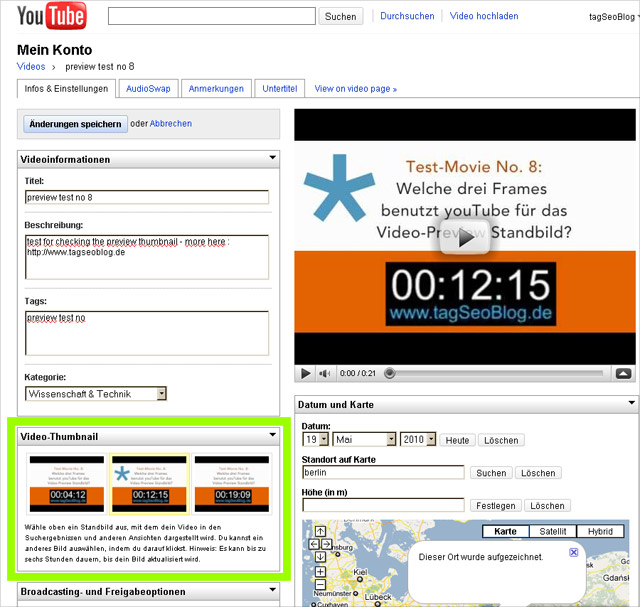
Task: Click the Höhe (in m) input field
Action: pyautogui.click(x=383, y=505)
